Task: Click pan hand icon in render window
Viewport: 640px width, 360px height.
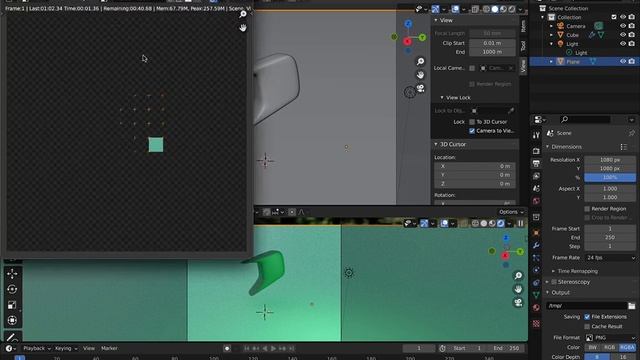Action: pyautogui.click(x=243, y=28)
